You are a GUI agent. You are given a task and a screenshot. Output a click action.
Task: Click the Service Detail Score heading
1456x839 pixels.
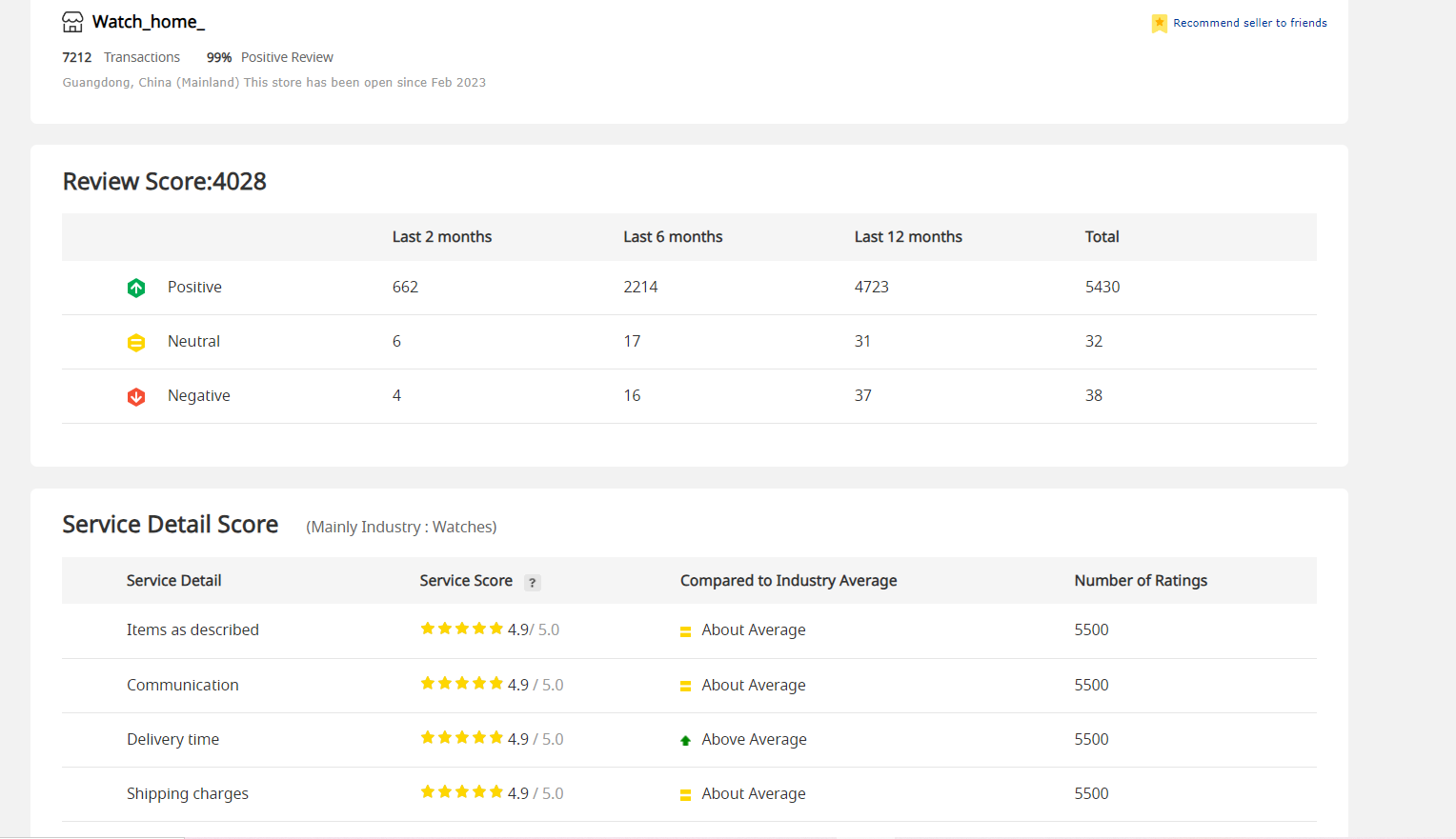(x=171, y=525)
